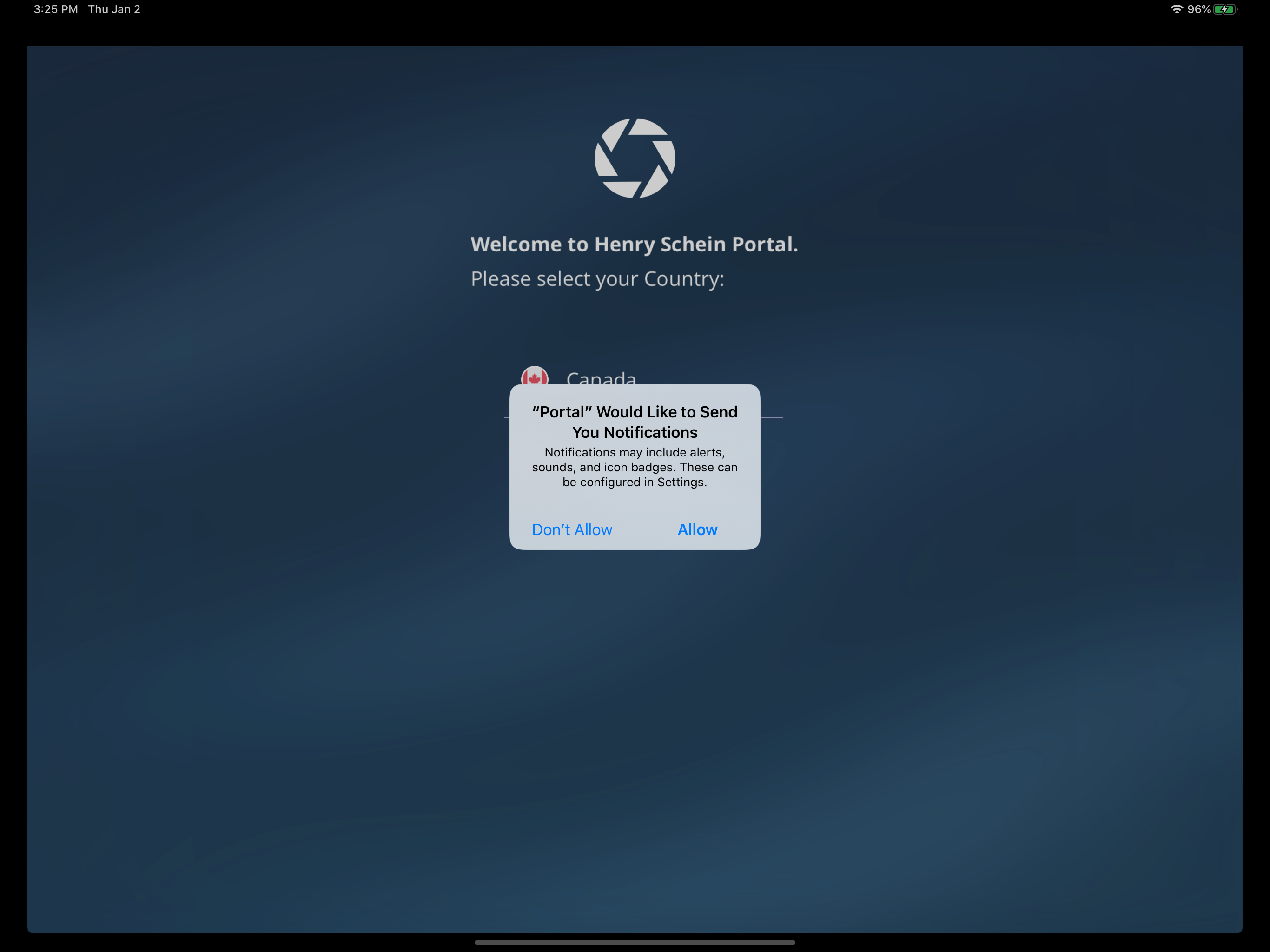This screenshot has width=1270, height=952.
Task: Tap the Wi-Fi status icon
Action: (1177, 9)
